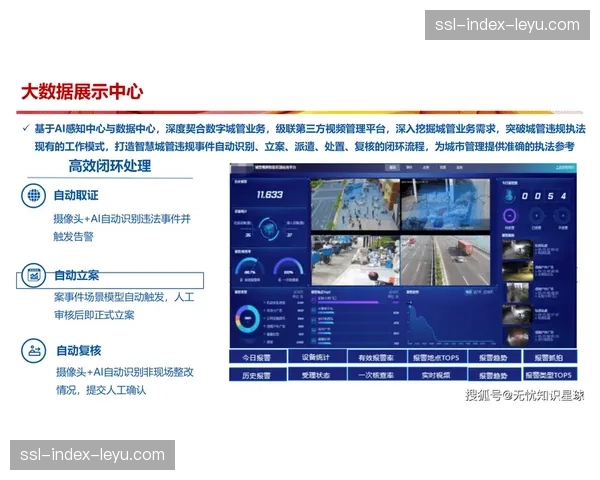Open the street vendors and scooter video feed
Screen dimensions: 600x480
(355, 260)
